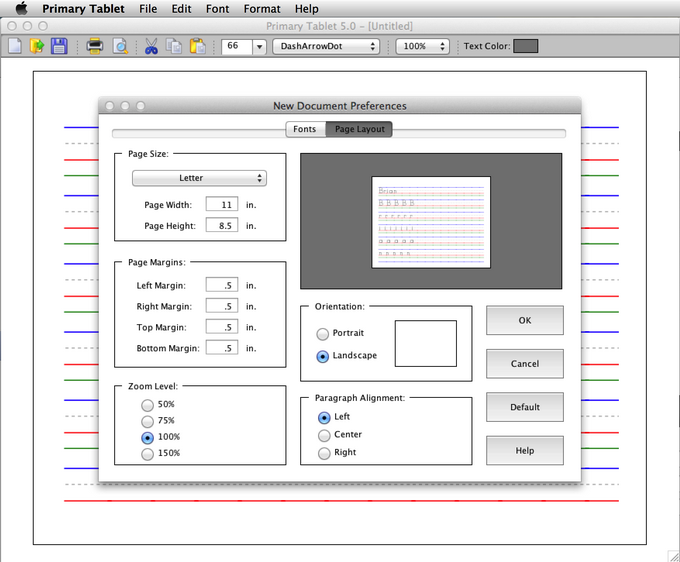Expand the DashArrowDot font dropdown

pos(326,46)
